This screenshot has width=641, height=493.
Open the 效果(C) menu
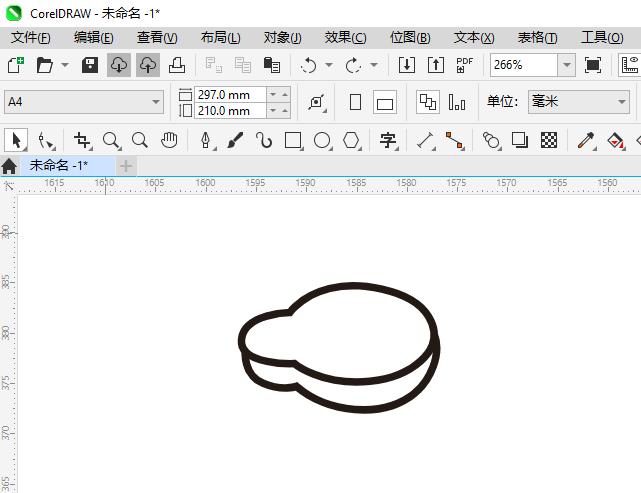[x=345, y=38]
